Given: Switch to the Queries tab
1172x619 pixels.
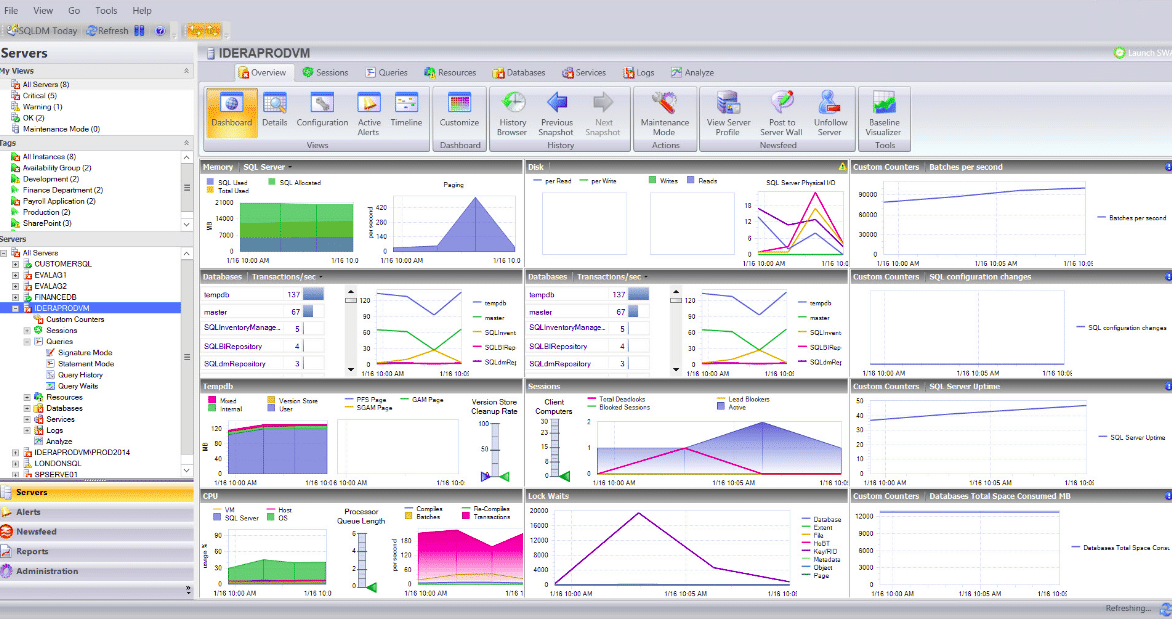Looking at the screenshot, I should point(386,73).
